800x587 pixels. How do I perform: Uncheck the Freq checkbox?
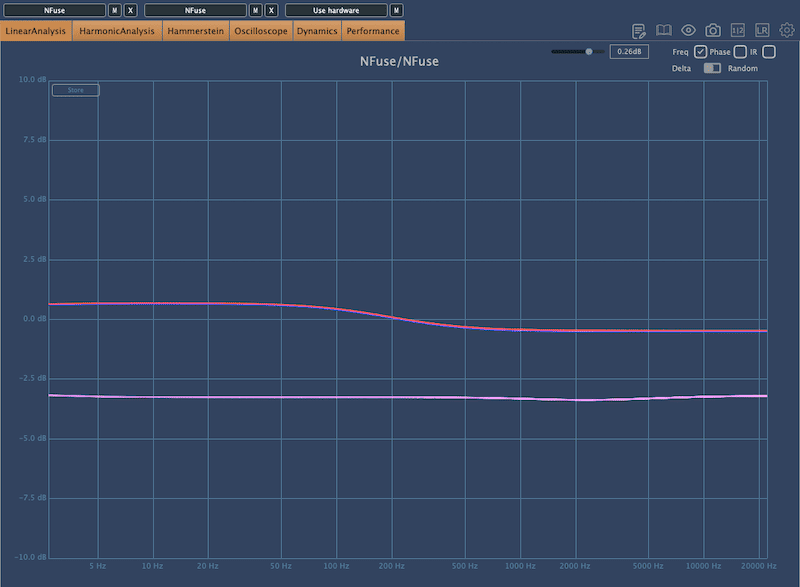700,52
